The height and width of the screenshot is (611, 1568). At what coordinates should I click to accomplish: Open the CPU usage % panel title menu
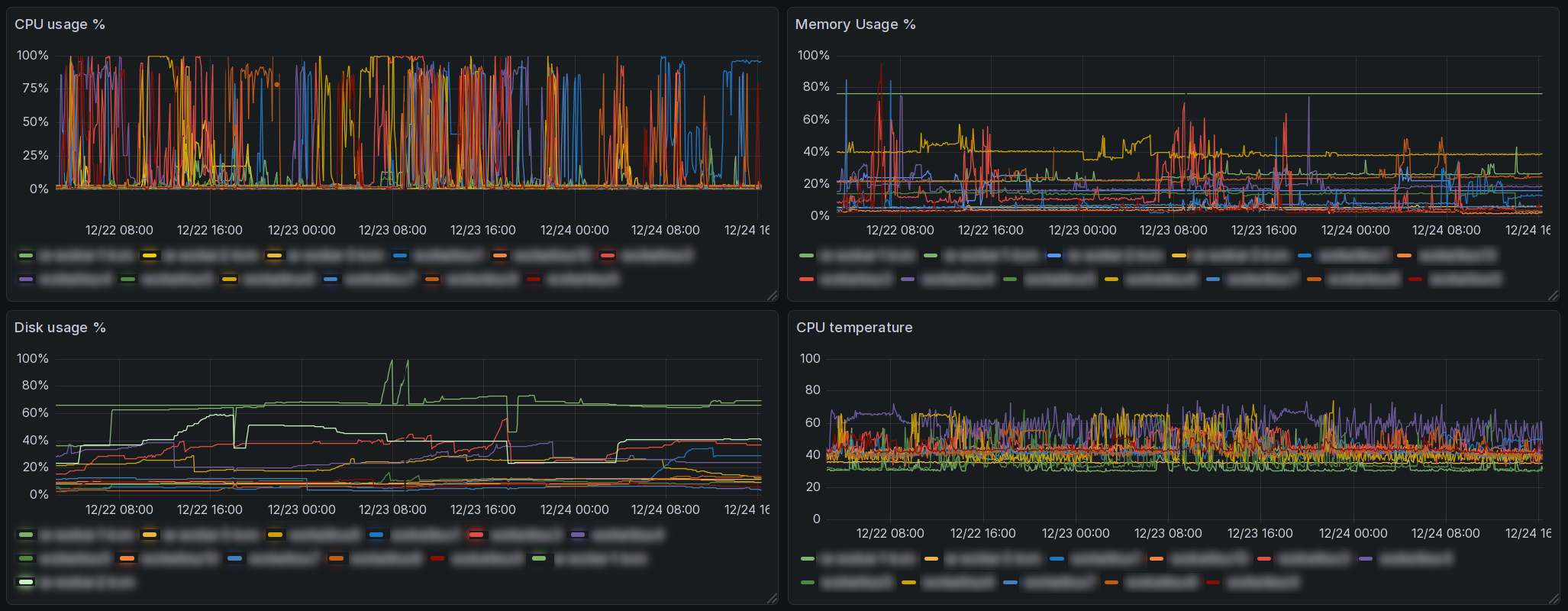60,24
